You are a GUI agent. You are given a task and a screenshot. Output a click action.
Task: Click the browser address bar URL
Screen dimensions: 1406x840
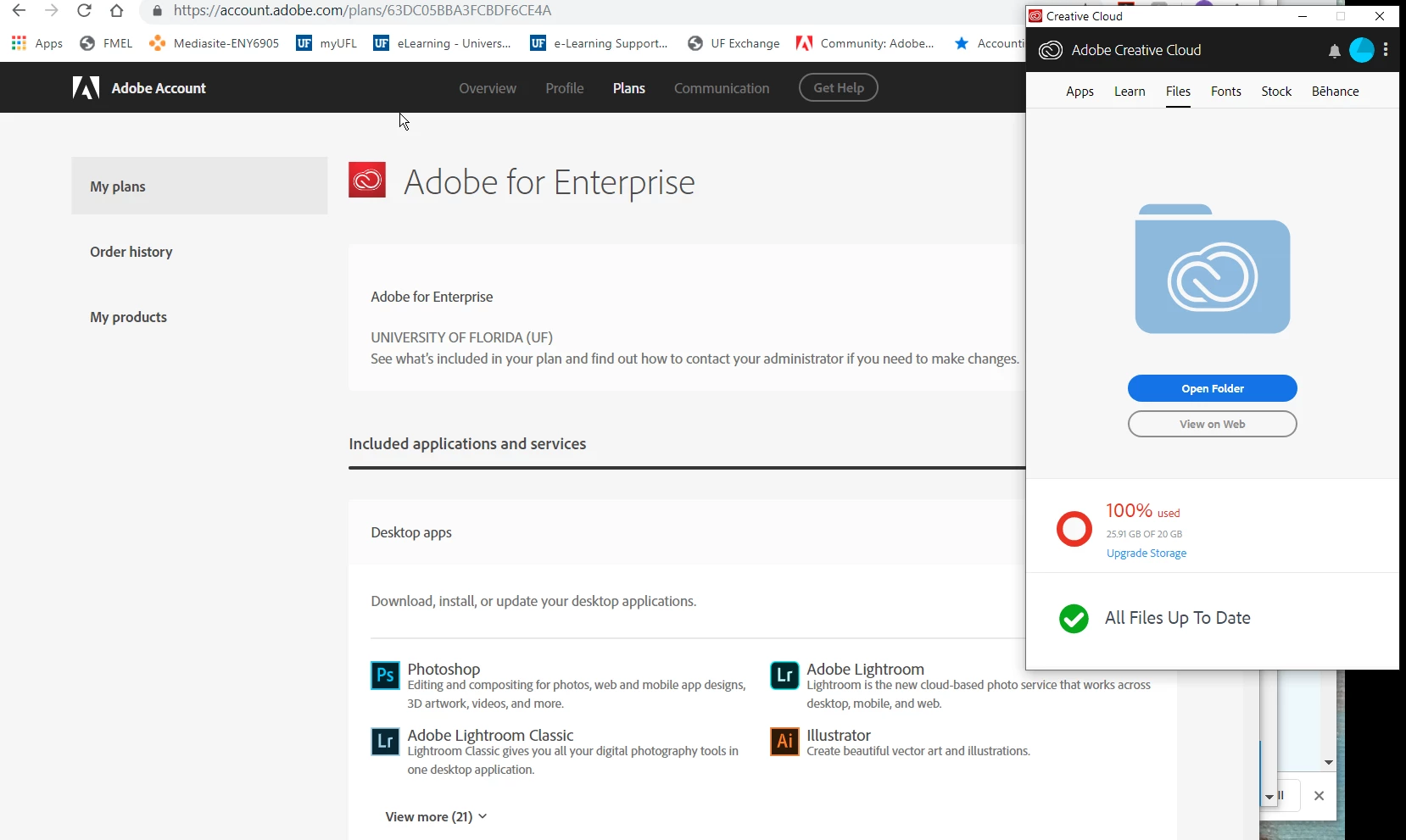pyautogui.click(x=362, y=11)
